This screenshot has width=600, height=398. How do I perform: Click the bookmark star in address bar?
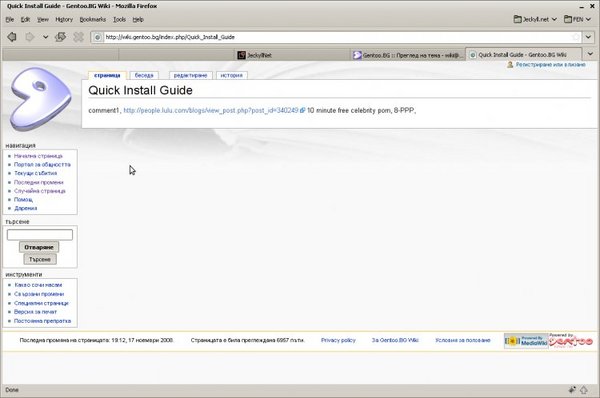coord(576,37)
